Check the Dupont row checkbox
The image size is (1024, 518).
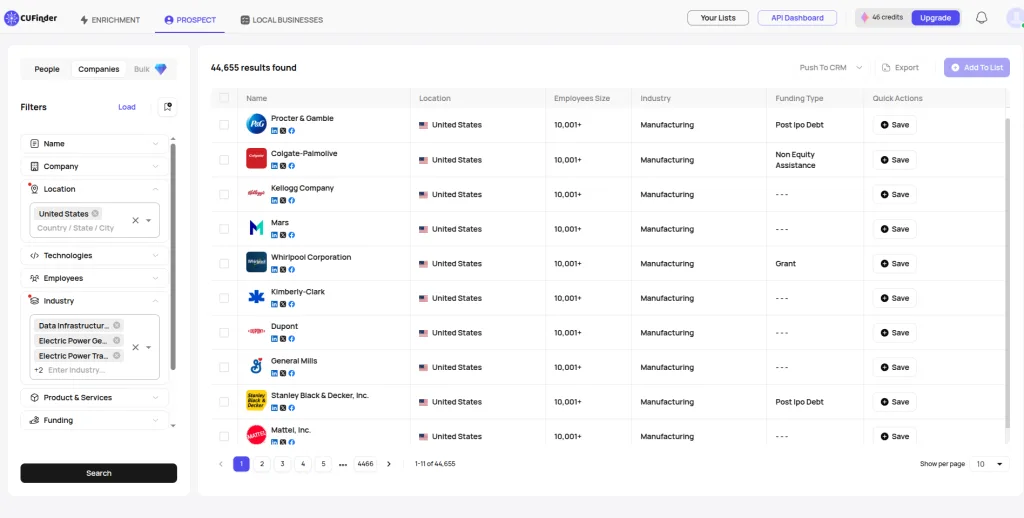click(224, 332)
